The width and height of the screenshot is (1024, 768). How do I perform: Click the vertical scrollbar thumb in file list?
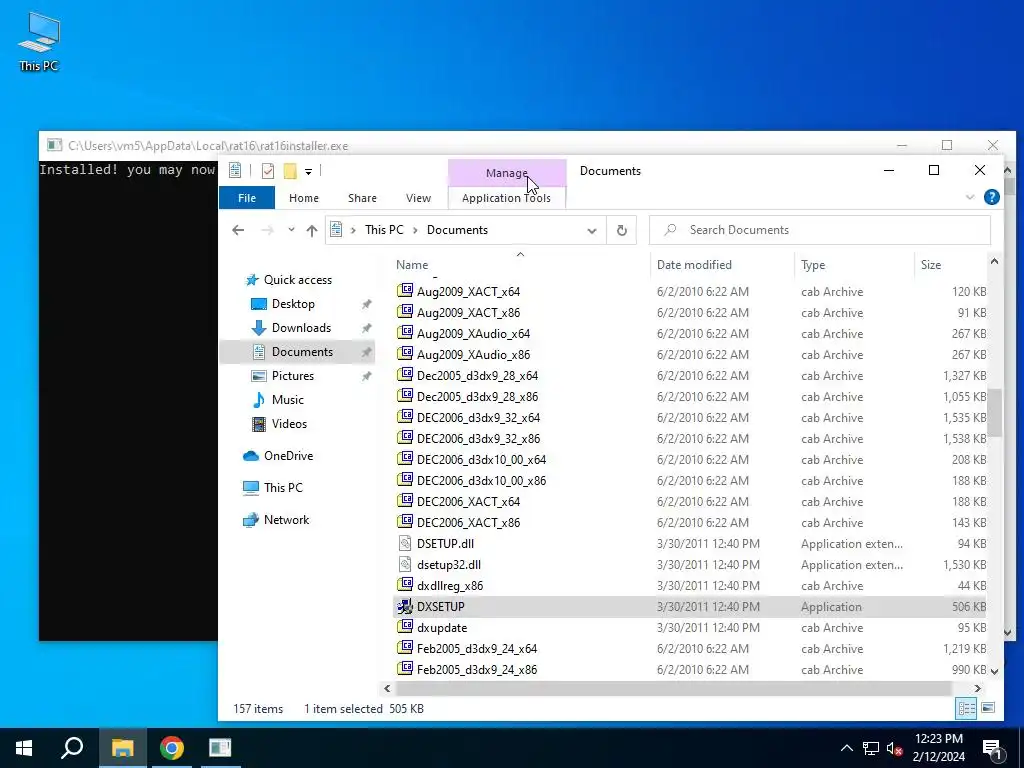click(x=994, y=413)
